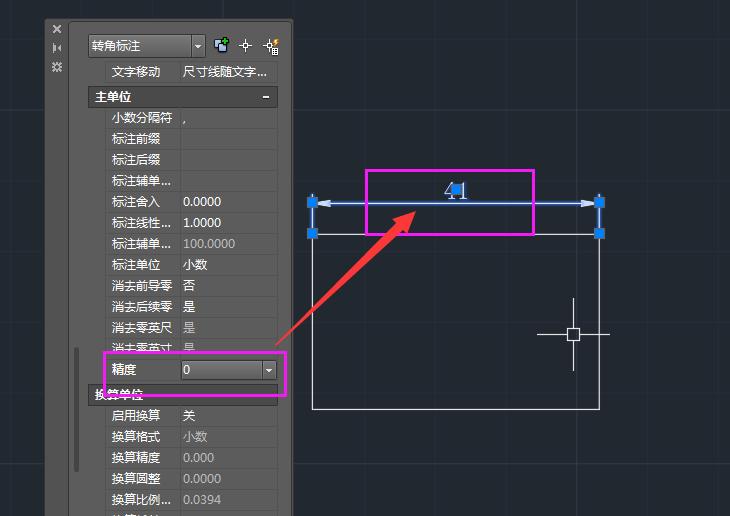Click the 换算精度 value 0.000
This screenshot has width=730, height=516.
[198, 457]
